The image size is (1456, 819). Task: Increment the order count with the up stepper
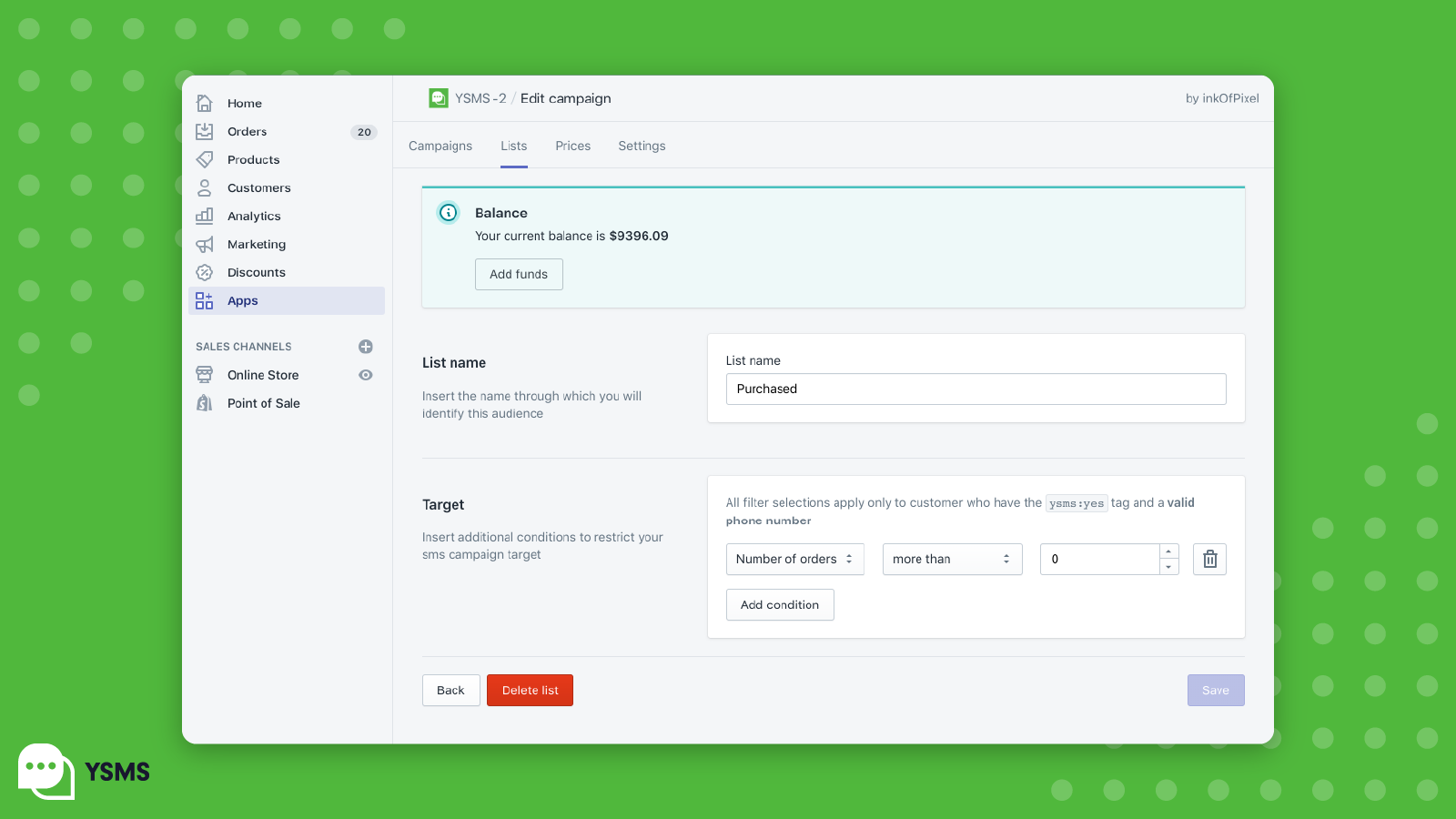click(x=1168, y=552)
